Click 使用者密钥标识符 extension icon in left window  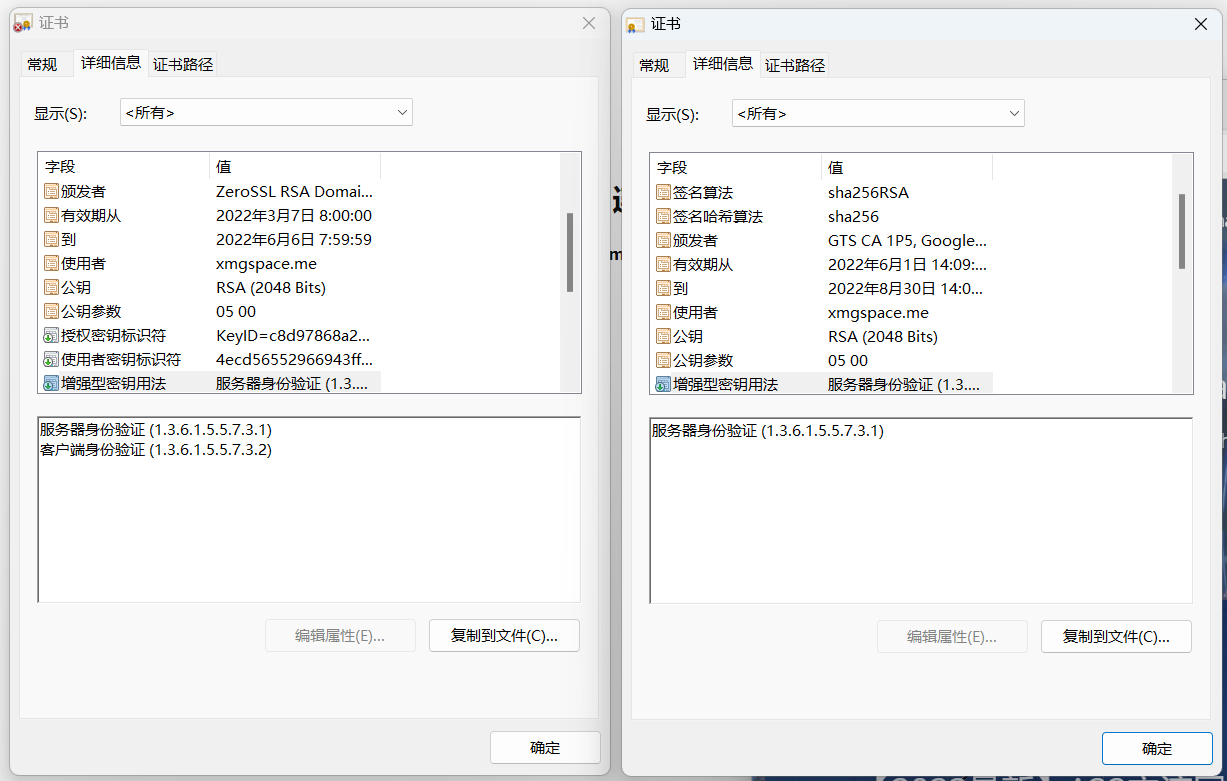tap(51, 359)
